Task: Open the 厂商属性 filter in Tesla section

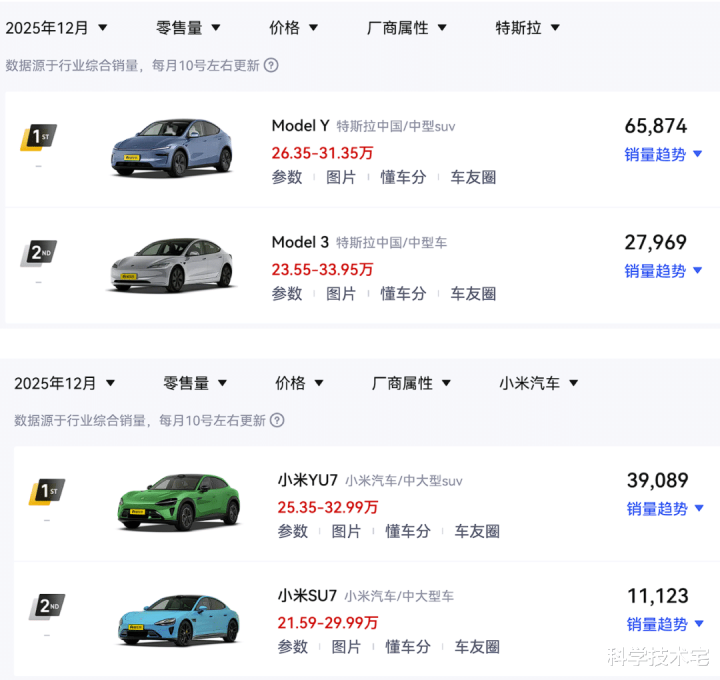Action: pyautogui.click(x=408, y=28)
